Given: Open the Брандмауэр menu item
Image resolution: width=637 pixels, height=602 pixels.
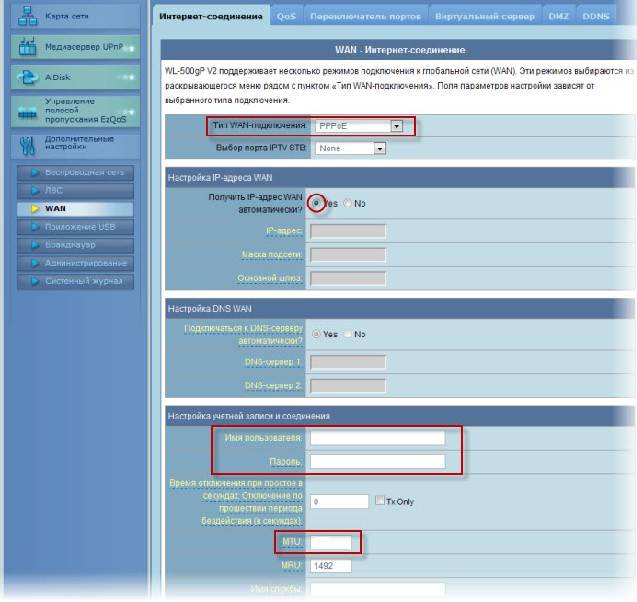Looking at the screenshot, I should pos(76,245).
